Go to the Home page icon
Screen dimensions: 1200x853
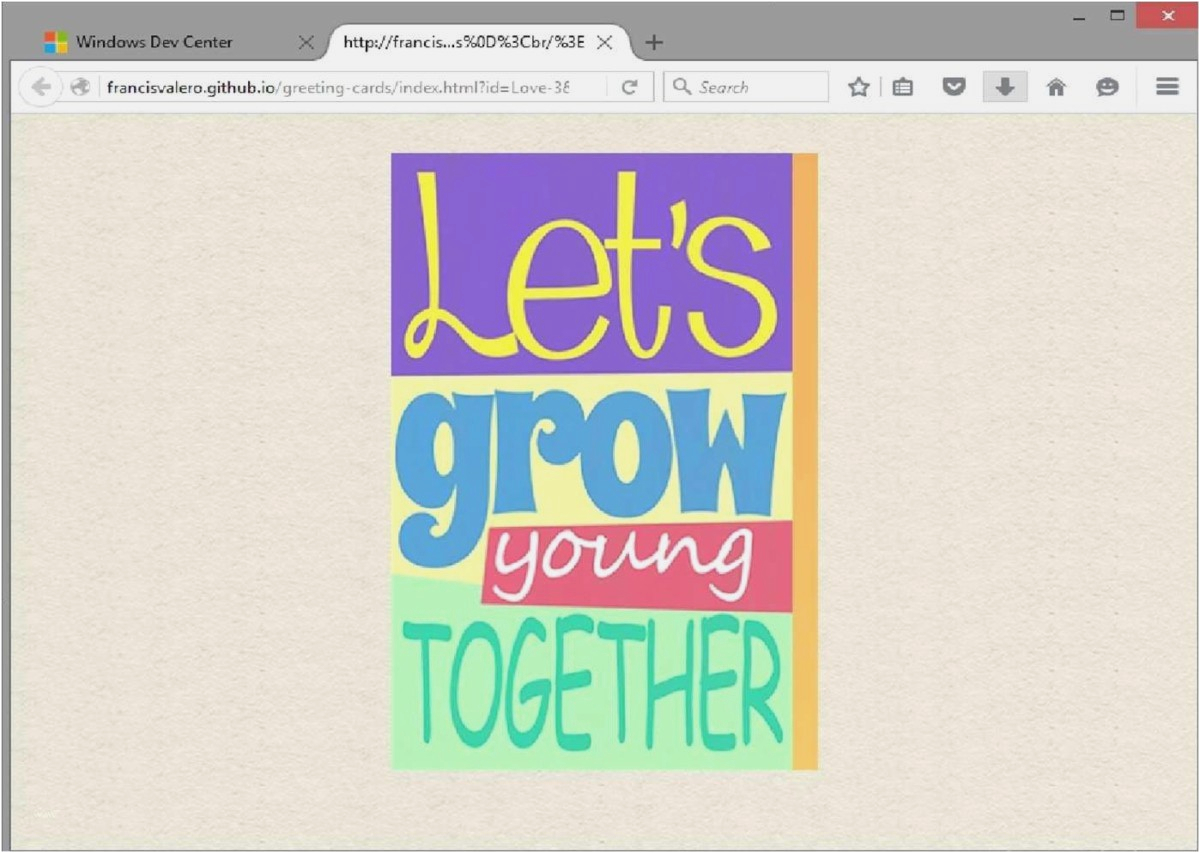coord(1056,87)
